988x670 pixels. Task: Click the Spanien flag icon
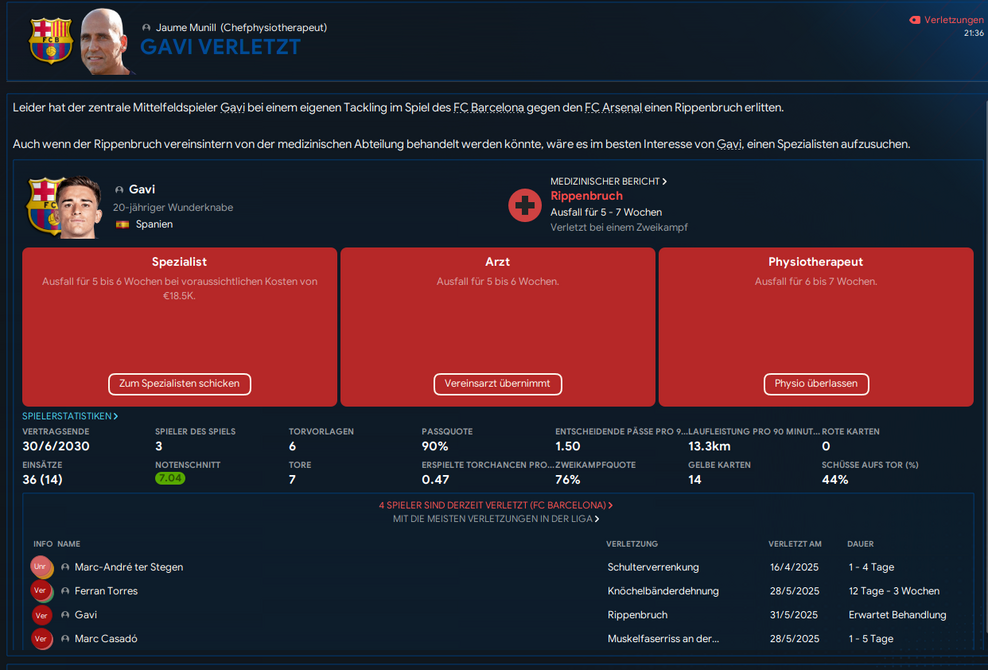pos(123,225)
